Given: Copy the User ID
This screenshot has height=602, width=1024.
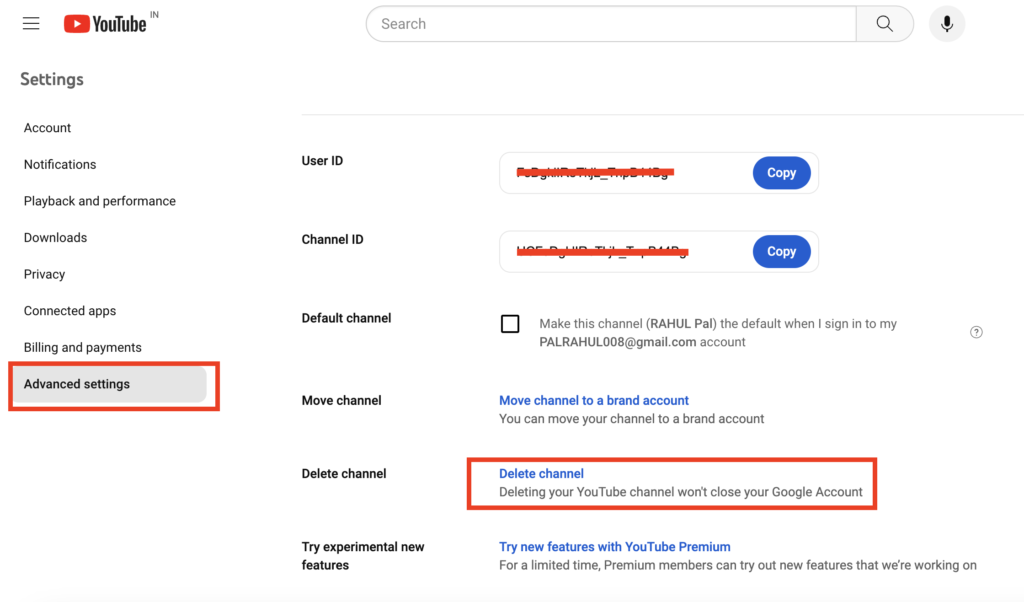Looking at the screenshot, I should [x=781, y=172].
